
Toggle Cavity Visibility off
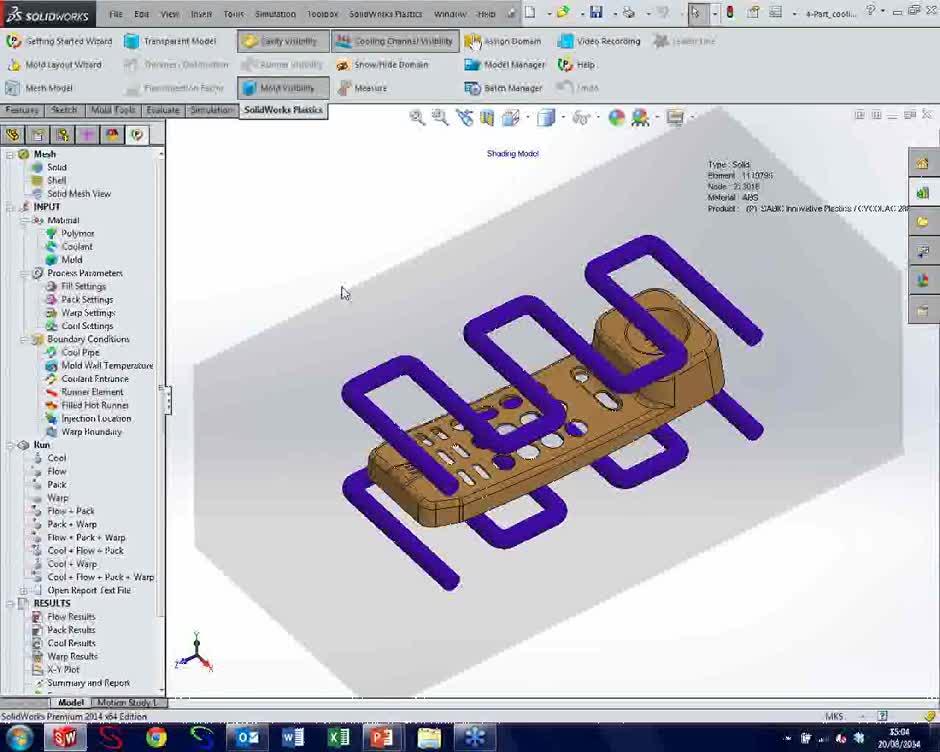283,41
